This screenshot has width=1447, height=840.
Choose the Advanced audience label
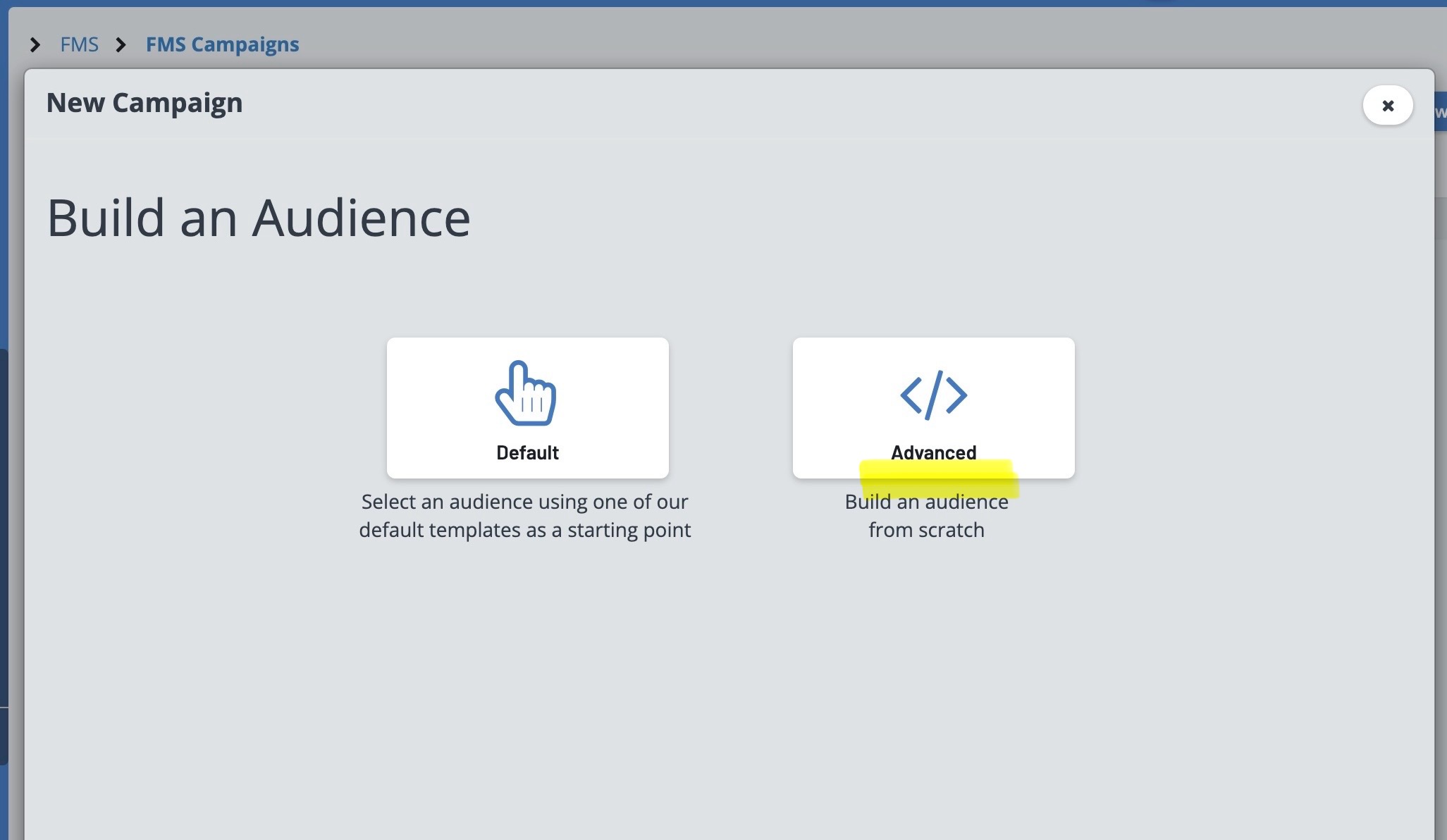(933, 452)
